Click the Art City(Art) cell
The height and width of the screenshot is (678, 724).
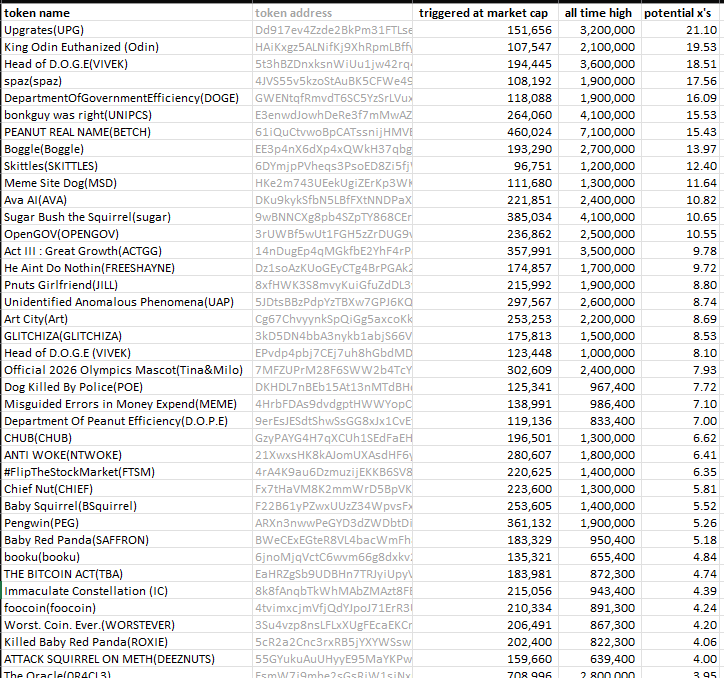pos(127,319)
